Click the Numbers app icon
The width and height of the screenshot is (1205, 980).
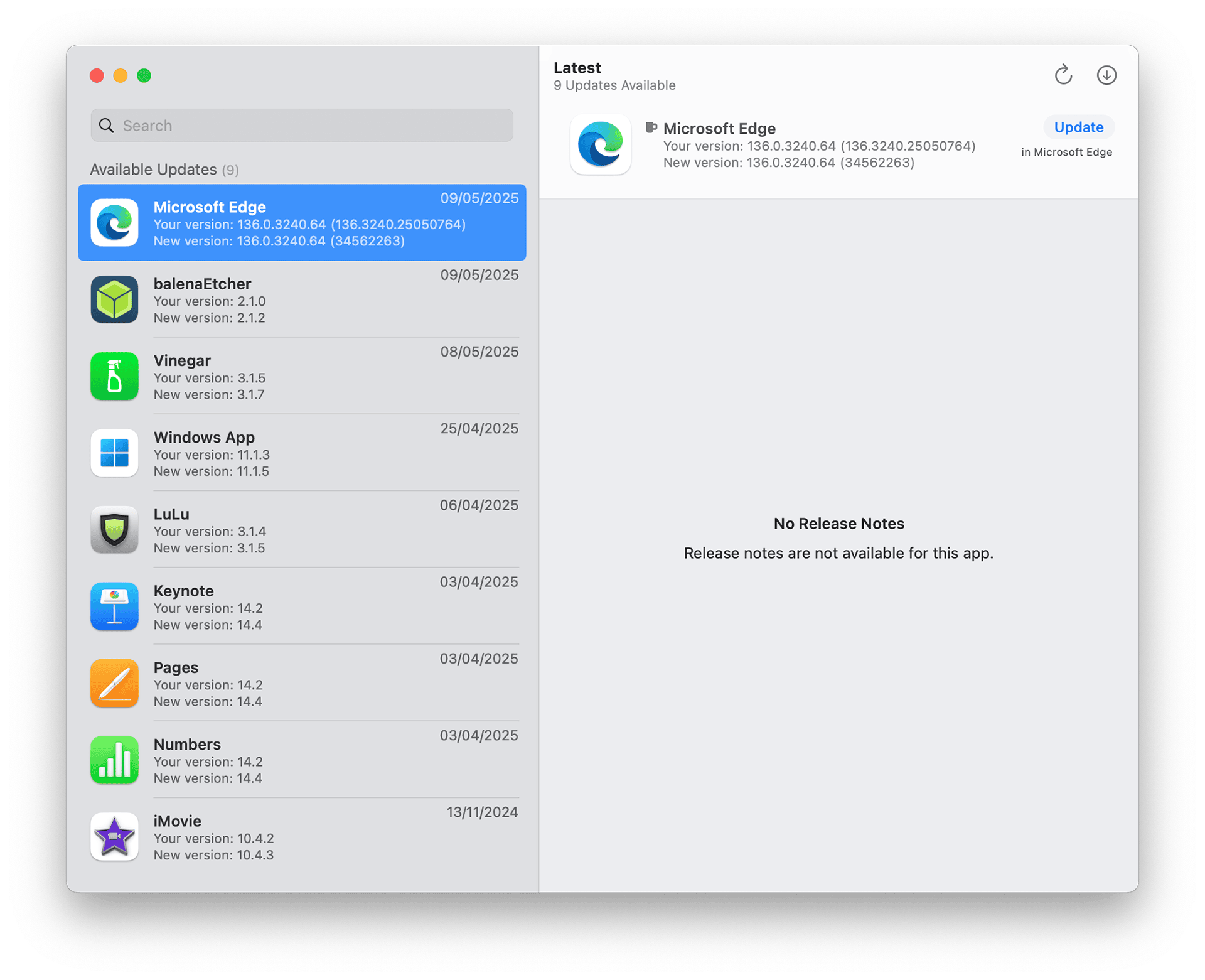tap(114, 760)
